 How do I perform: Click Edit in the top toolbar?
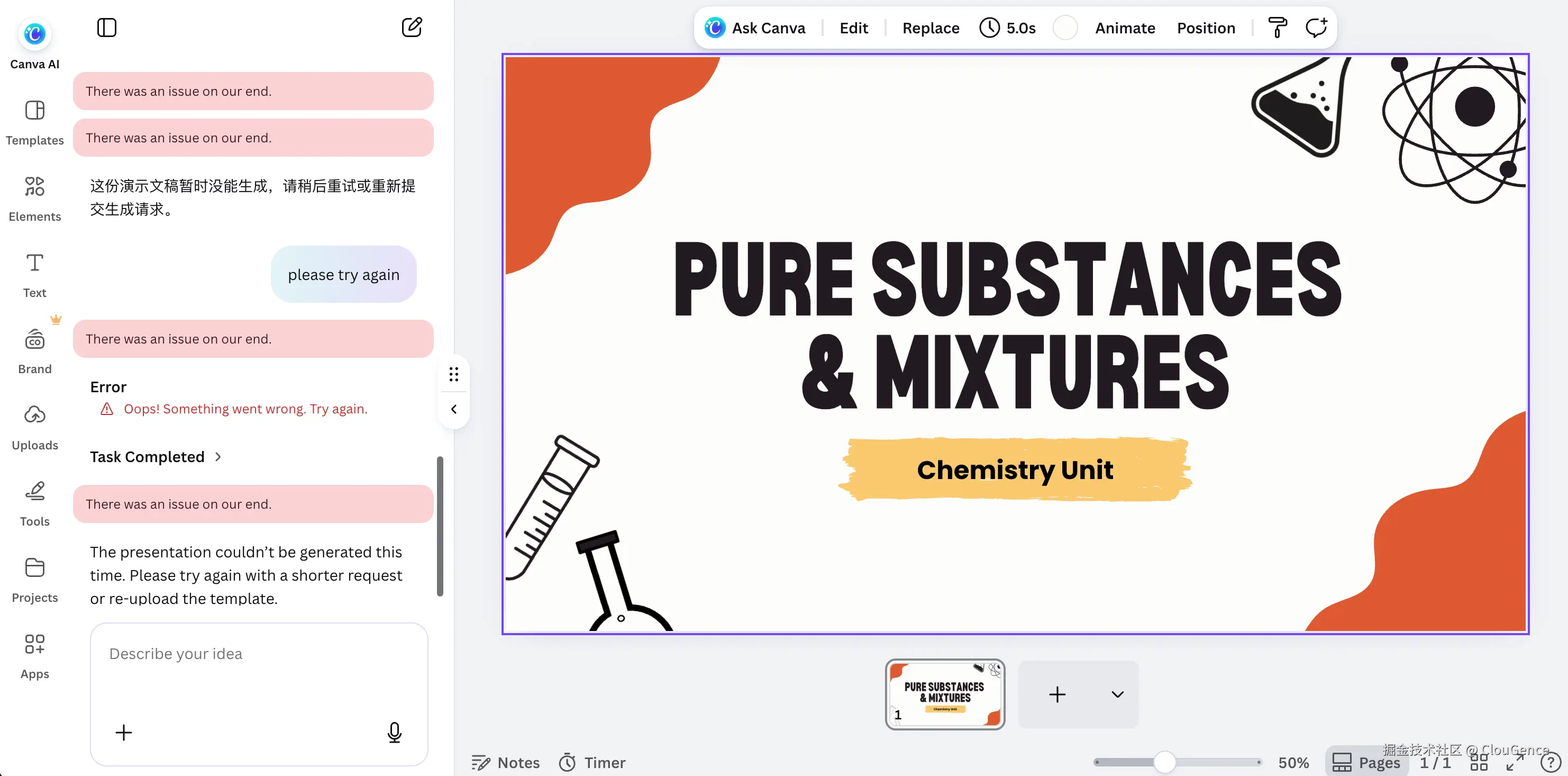[853, 28]
